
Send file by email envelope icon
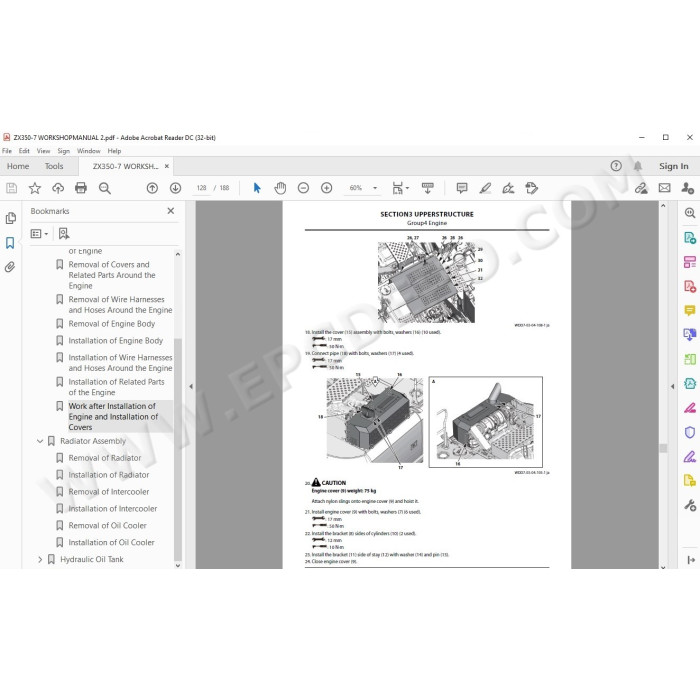coord(664,188)
